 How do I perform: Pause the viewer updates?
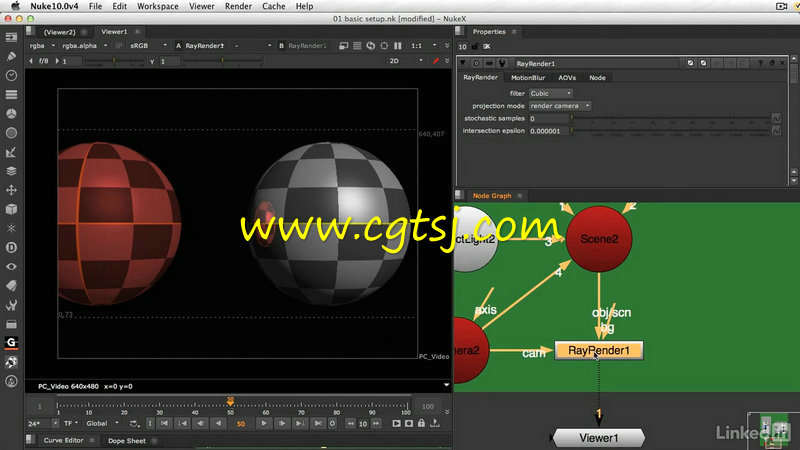397,45
